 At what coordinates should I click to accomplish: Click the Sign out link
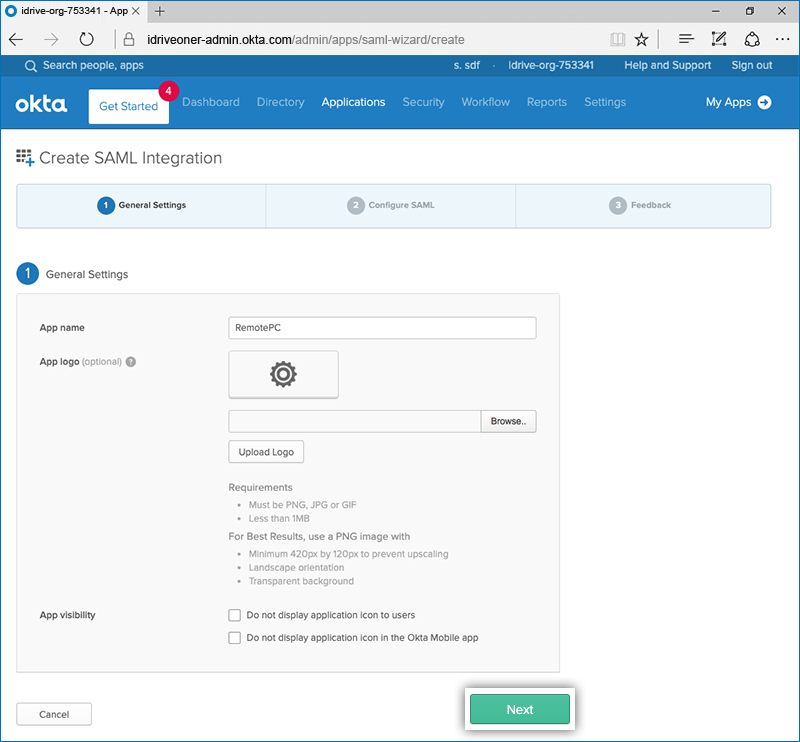click(x=752, y=65)
